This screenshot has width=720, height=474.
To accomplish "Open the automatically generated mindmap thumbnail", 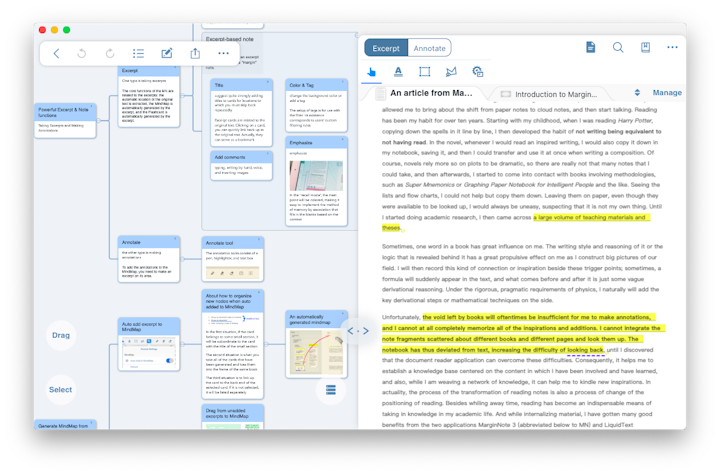I will click(316, 352).
